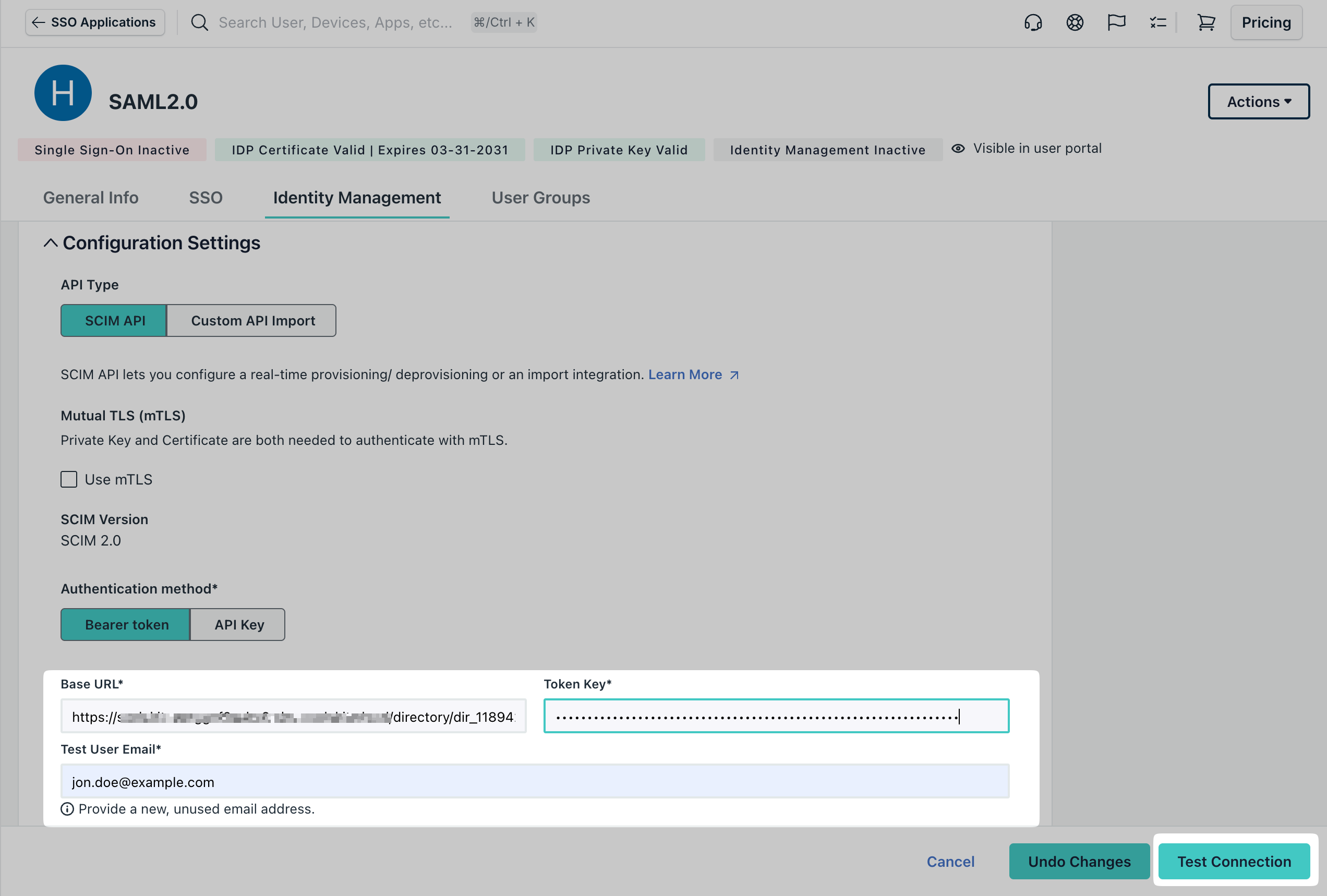The height and width of the screenshot is (896, 1327).
Task: Open the shopping cart icon
Action: tap(1206, 22)
